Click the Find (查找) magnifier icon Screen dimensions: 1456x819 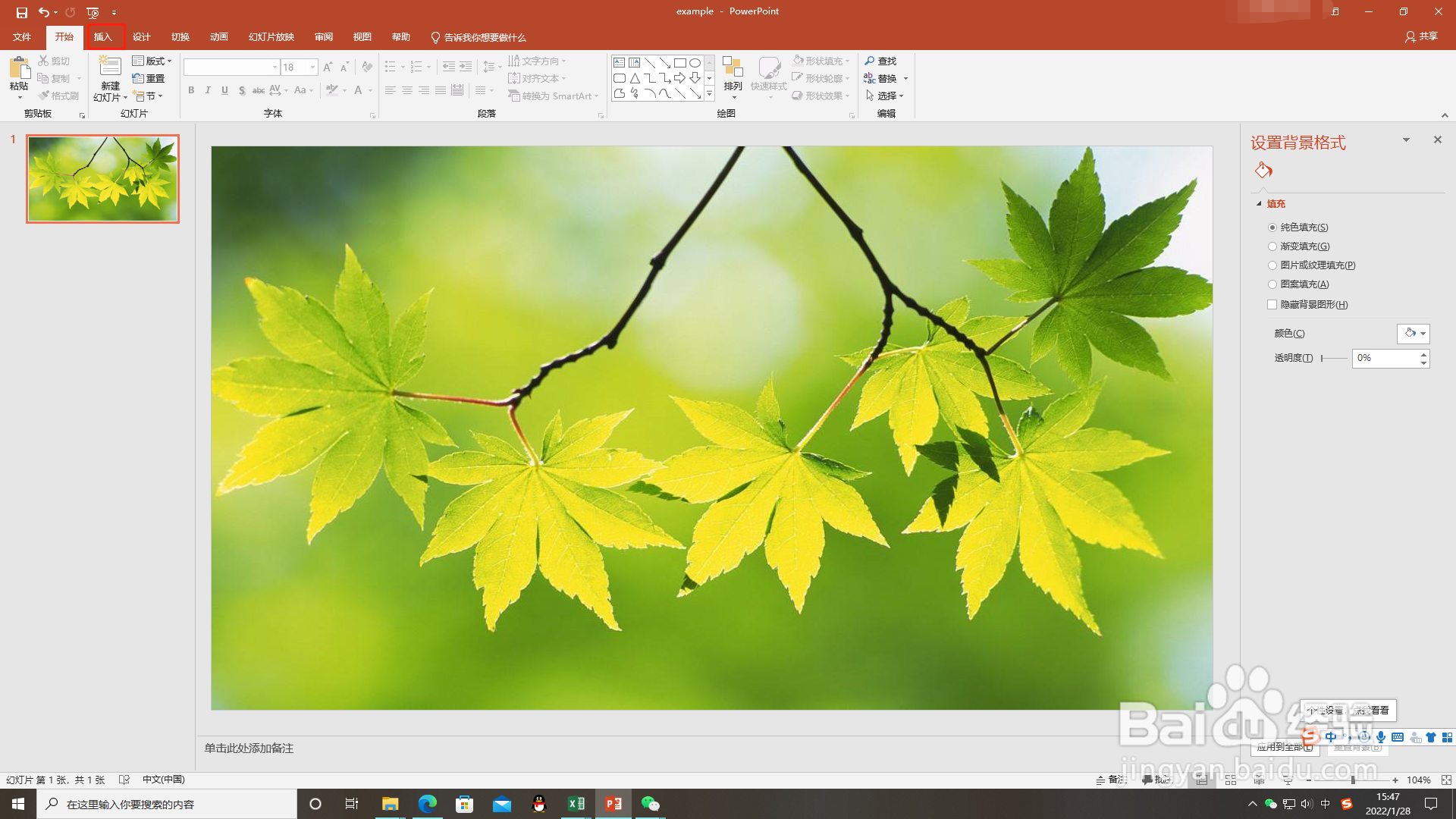[x=871, y=61]
